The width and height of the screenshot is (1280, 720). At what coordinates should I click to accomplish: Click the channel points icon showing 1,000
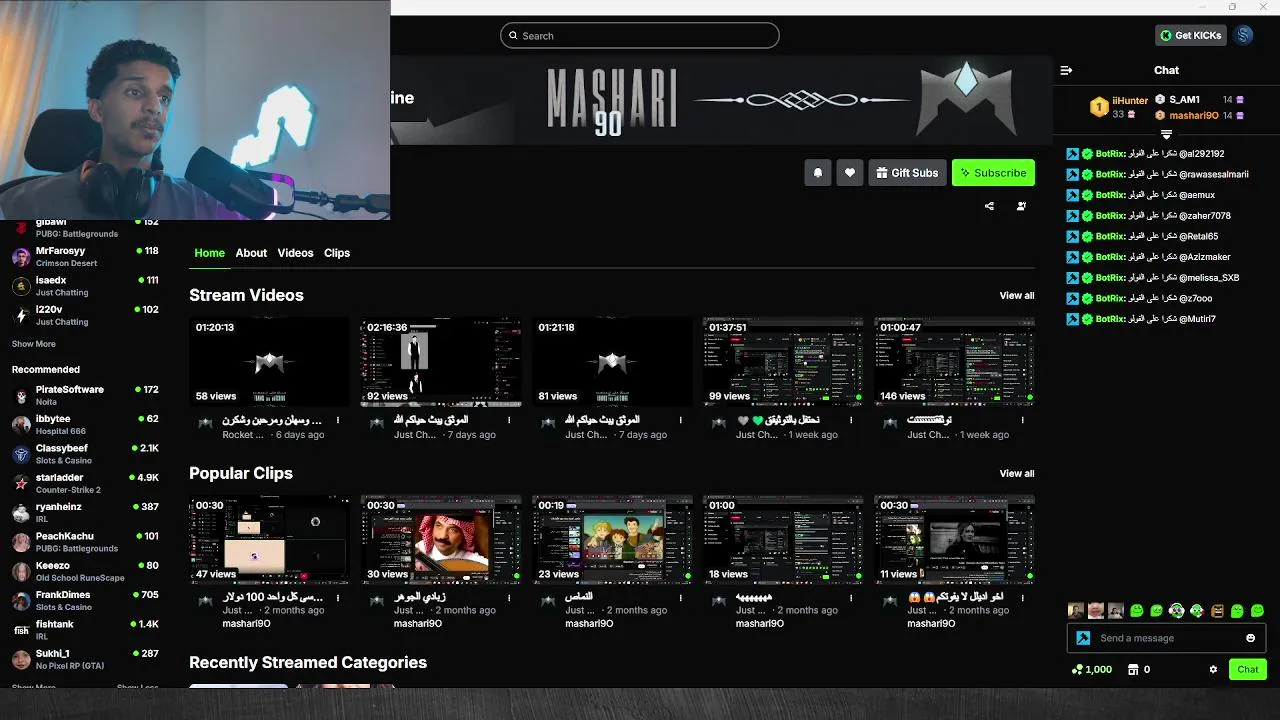[1076, 670]
